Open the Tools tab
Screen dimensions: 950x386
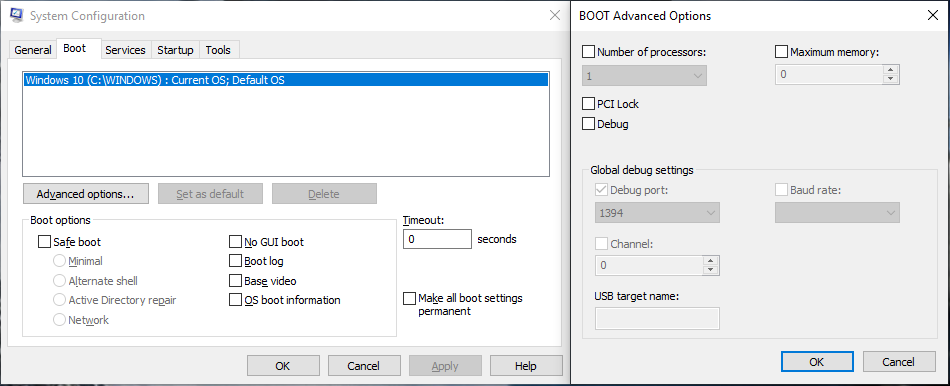218,50
